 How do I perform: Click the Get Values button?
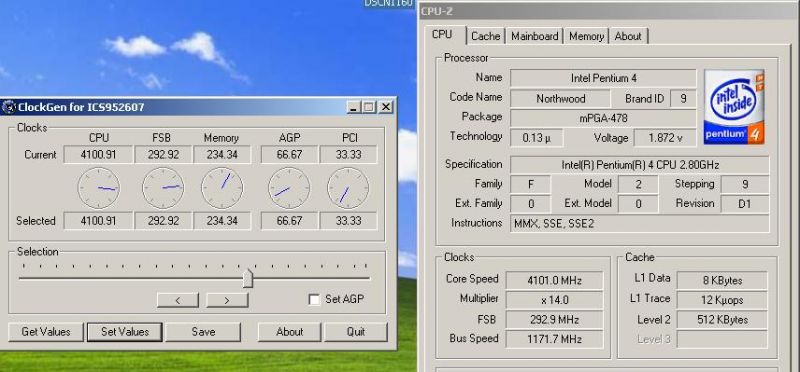46,332
